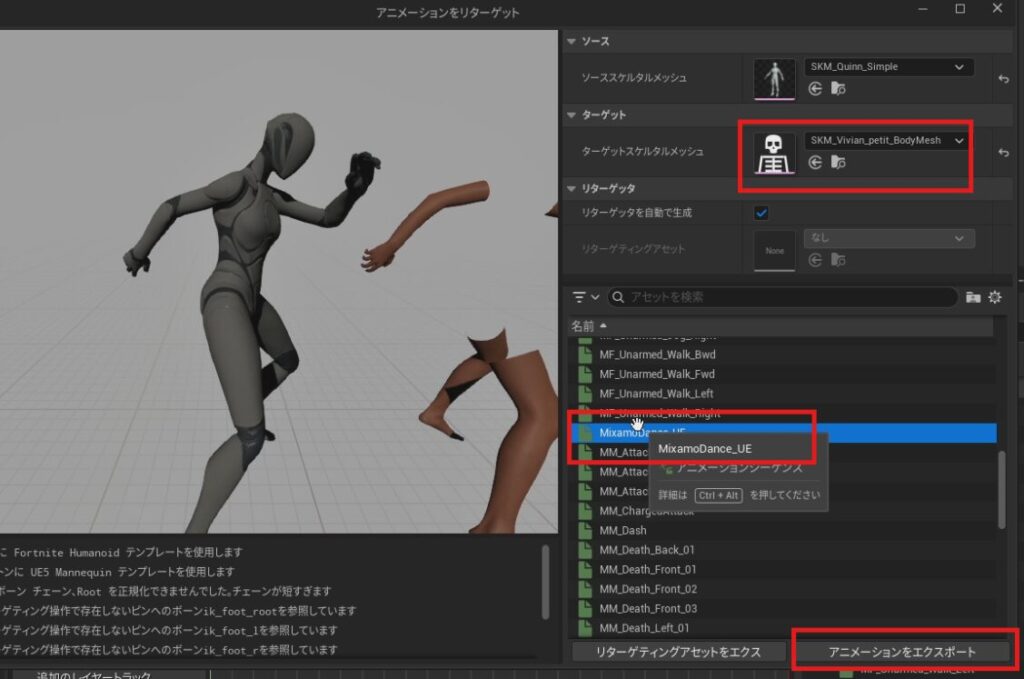The image size is (1024, 679).
Task: Click the retargeting asset use-selected arrow icon
Action: click(x=815, y=260)
